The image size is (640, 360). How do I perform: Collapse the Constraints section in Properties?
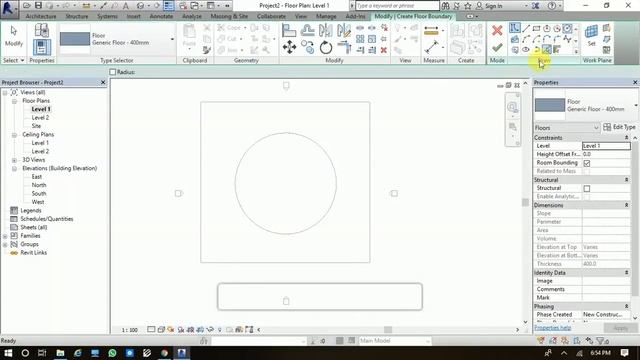coord(626,138)
